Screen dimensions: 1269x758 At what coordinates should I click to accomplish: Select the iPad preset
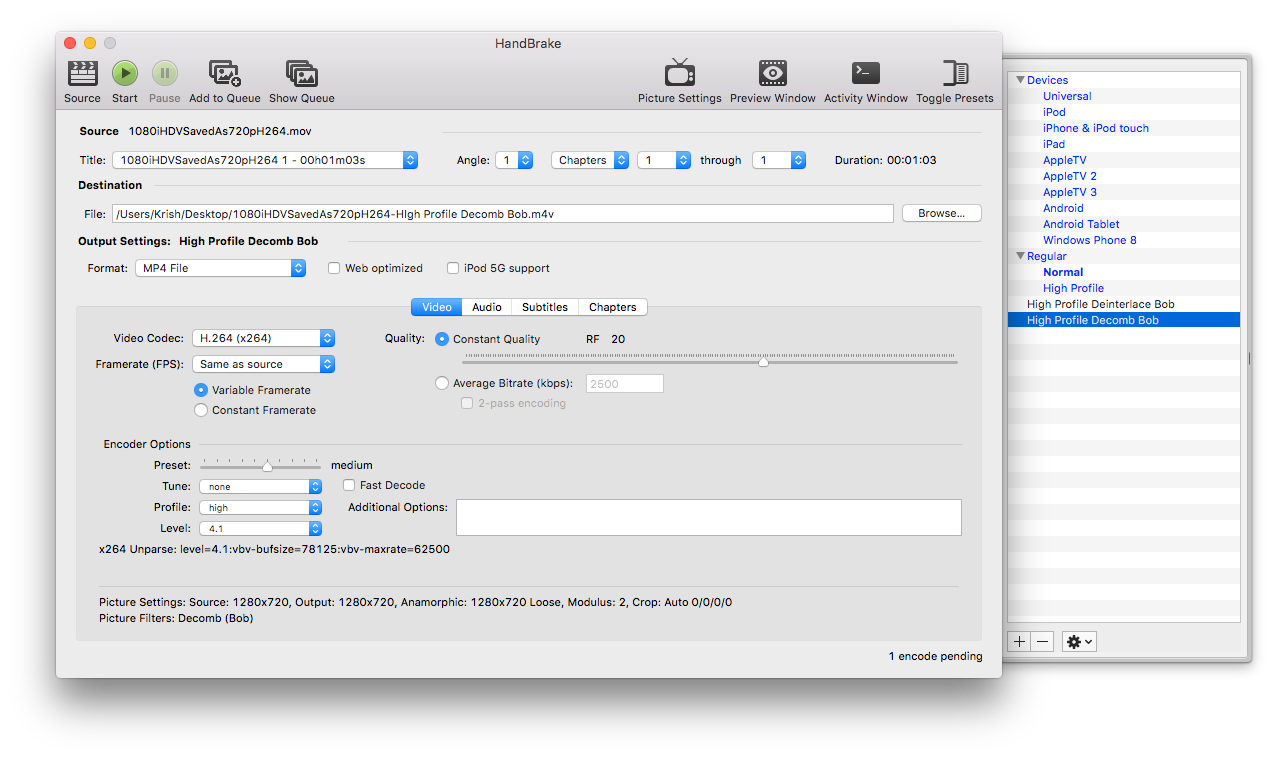coord(1054,144)
